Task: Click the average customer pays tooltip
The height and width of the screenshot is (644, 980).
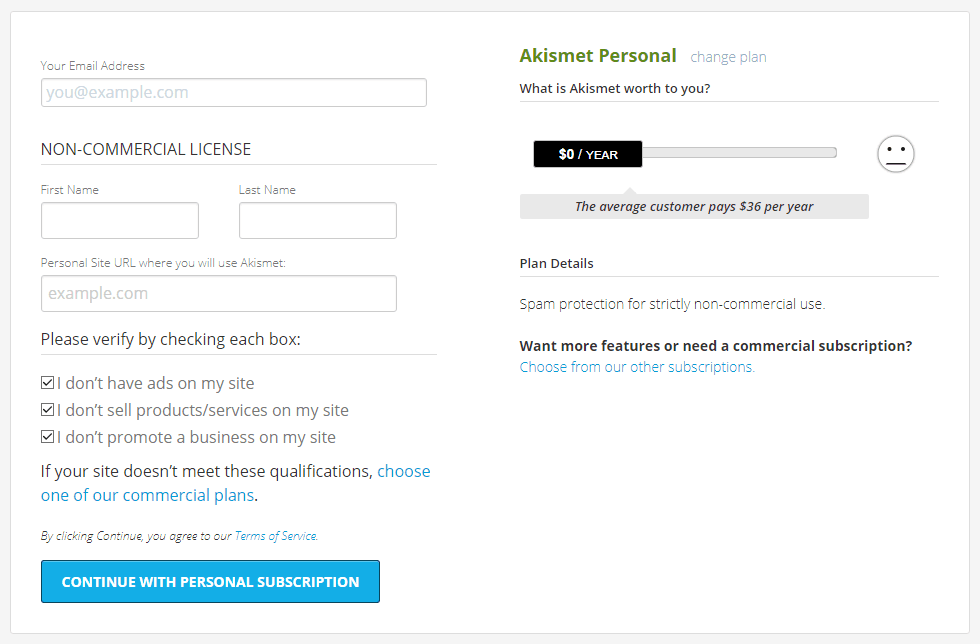Action: (x=694, y=206)
